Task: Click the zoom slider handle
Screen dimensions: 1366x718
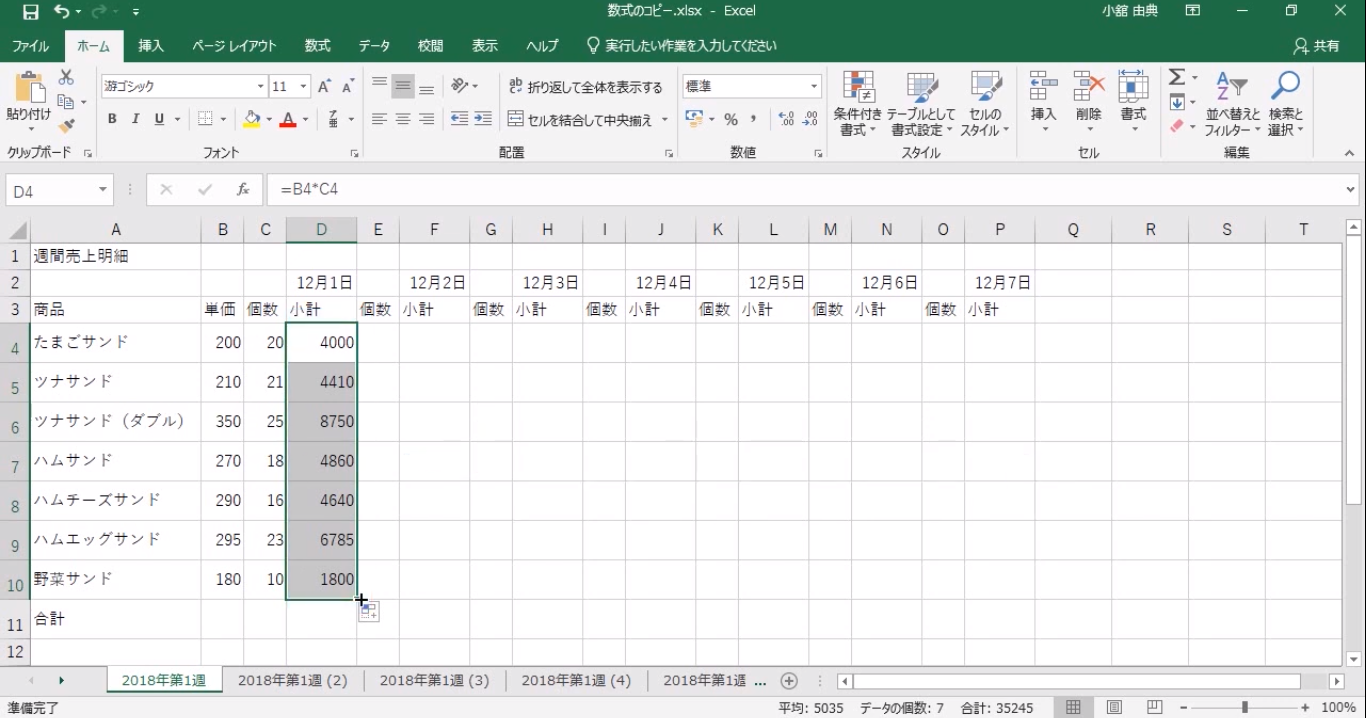Action: pyautogui.click(x=1245, y=707)
